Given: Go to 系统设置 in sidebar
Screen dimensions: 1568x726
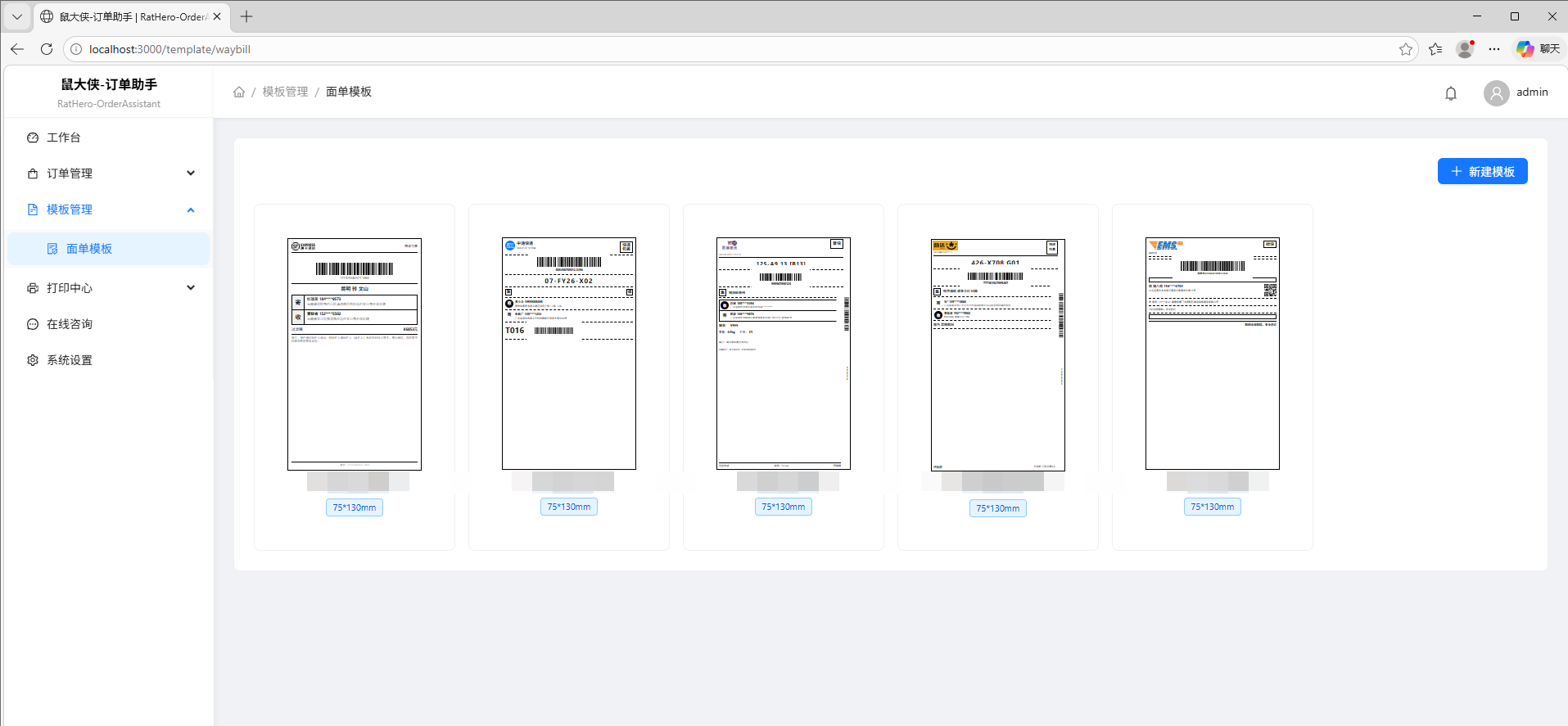Looking at the screenshot, I should 70,360.
